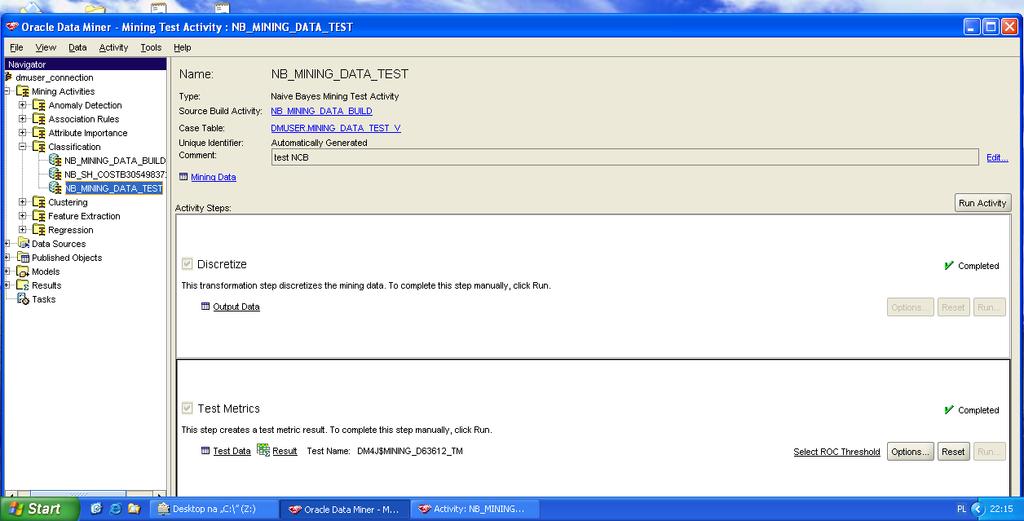Screen dimensions: 1024x521
Task: Open the Tools menu
Action: point(151,48)
